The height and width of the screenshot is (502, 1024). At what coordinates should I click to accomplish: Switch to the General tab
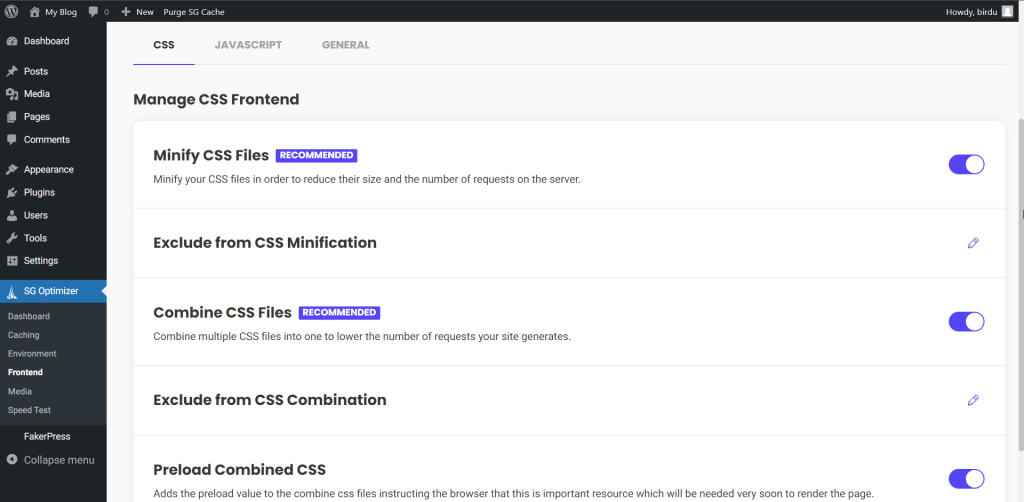345,45
